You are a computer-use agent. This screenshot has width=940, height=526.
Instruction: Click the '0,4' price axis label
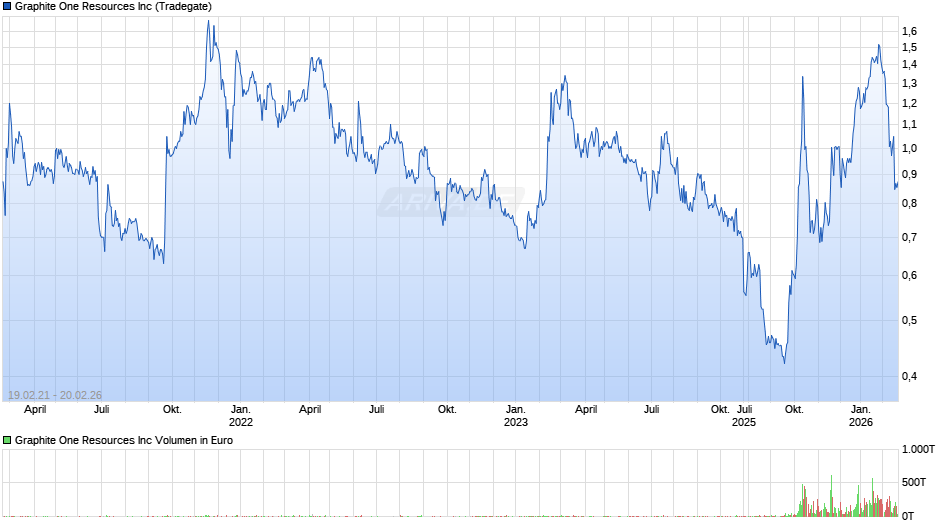pyautogui.click(x=909, y=376)
